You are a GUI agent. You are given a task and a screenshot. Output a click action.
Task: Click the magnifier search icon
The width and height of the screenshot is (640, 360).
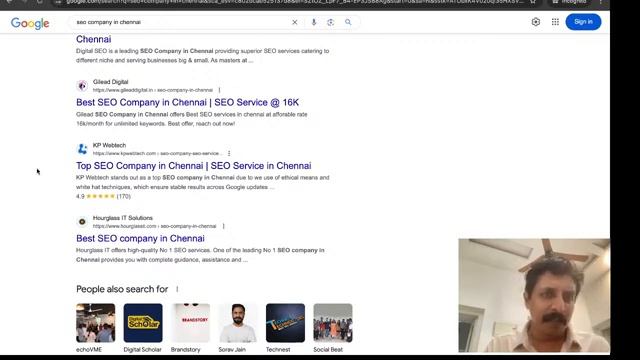348,22
